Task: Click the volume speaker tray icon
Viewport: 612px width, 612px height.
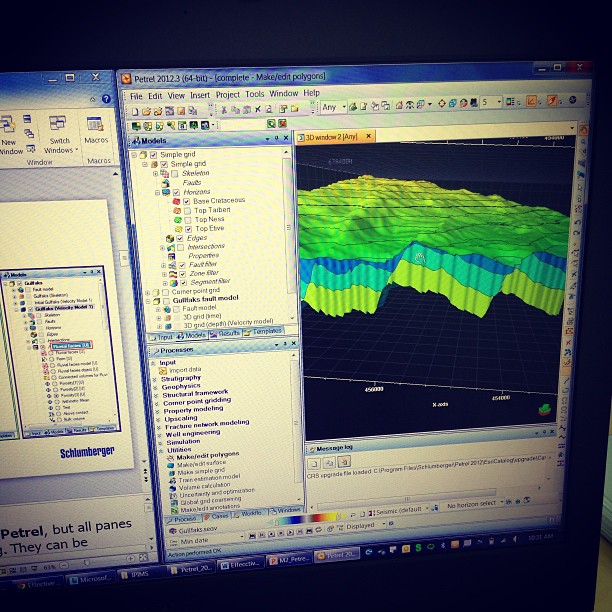Action: point(515,539)
